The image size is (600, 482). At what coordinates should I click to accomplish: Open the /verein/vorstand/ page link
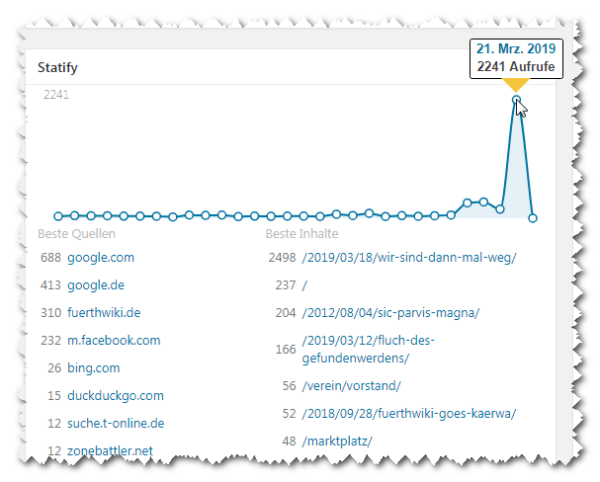[x=351, y=386]
